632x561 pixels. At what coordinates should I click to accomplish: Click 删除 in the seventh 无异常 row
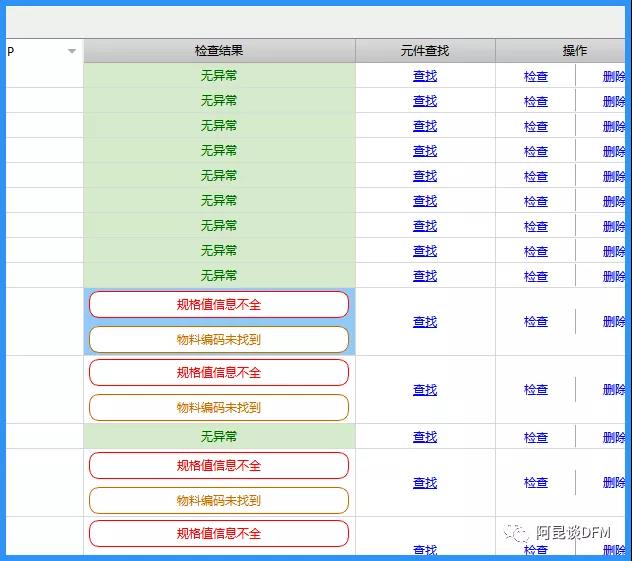click(614, 226)
